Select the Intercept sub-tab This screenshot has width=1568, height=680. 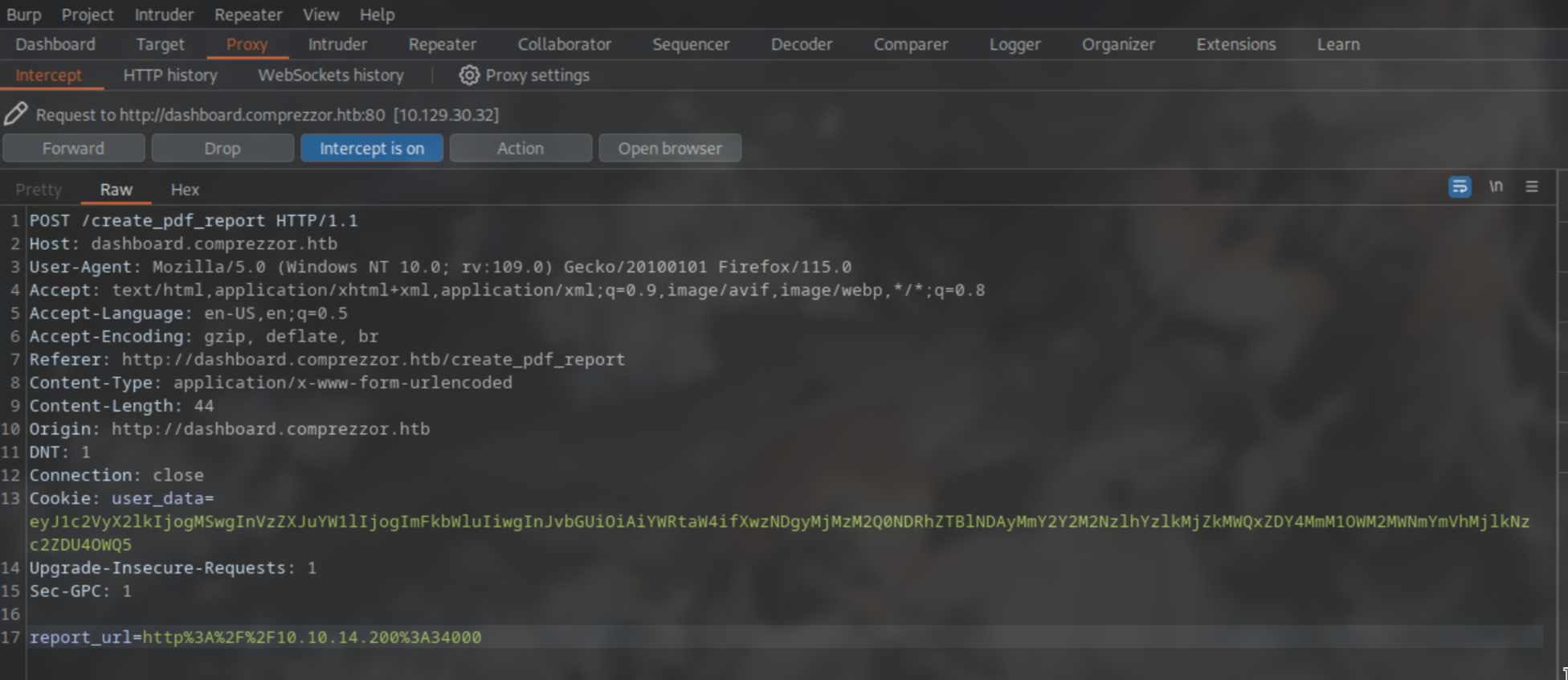[49, 76]
